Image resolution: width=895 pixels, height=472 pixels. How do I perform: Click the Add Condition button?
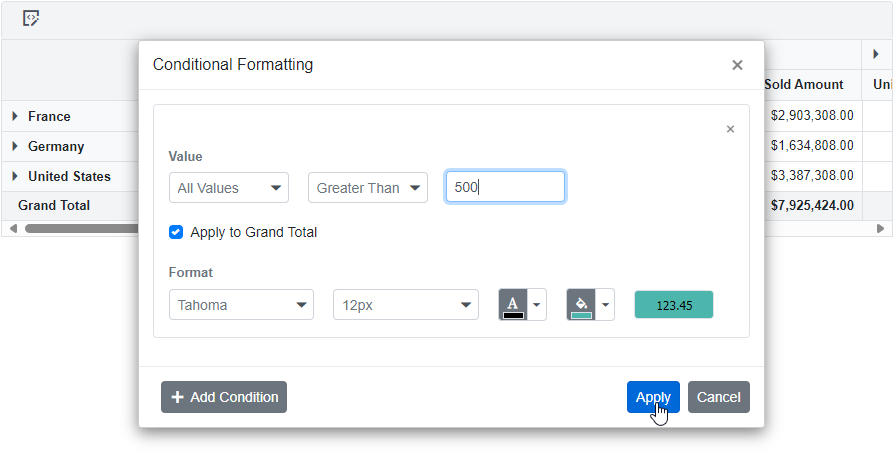224,397
